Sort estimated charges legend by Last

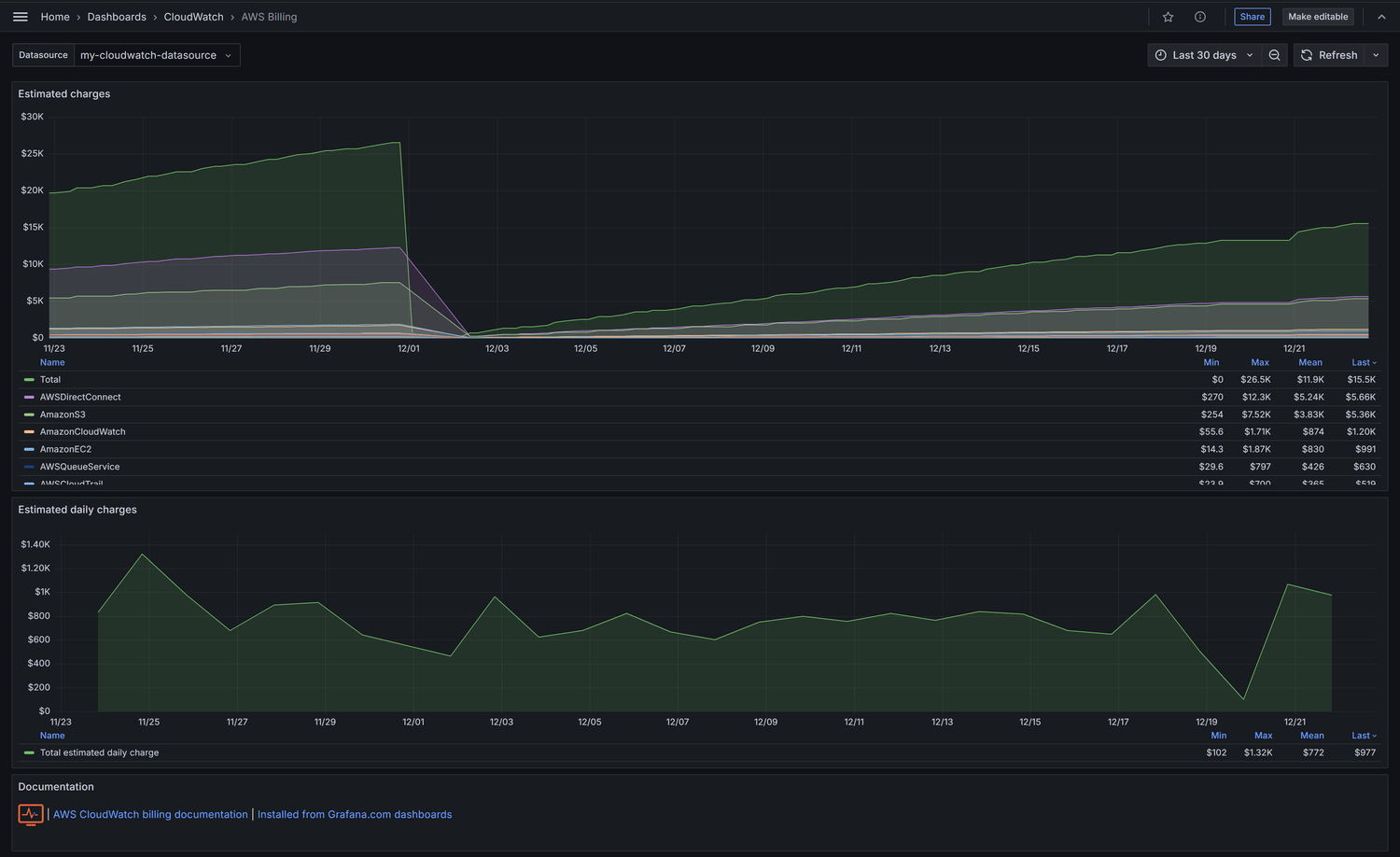pyautogui.click(x=1364, y=362)
